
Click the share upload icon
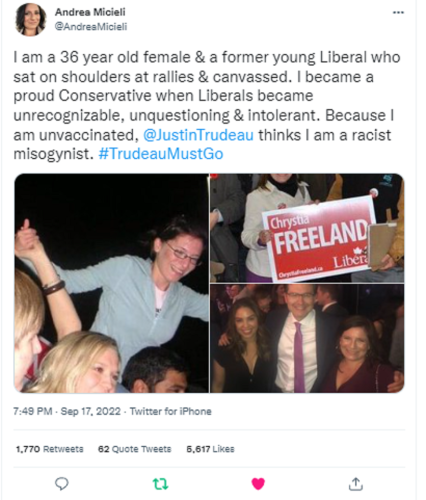356,484
